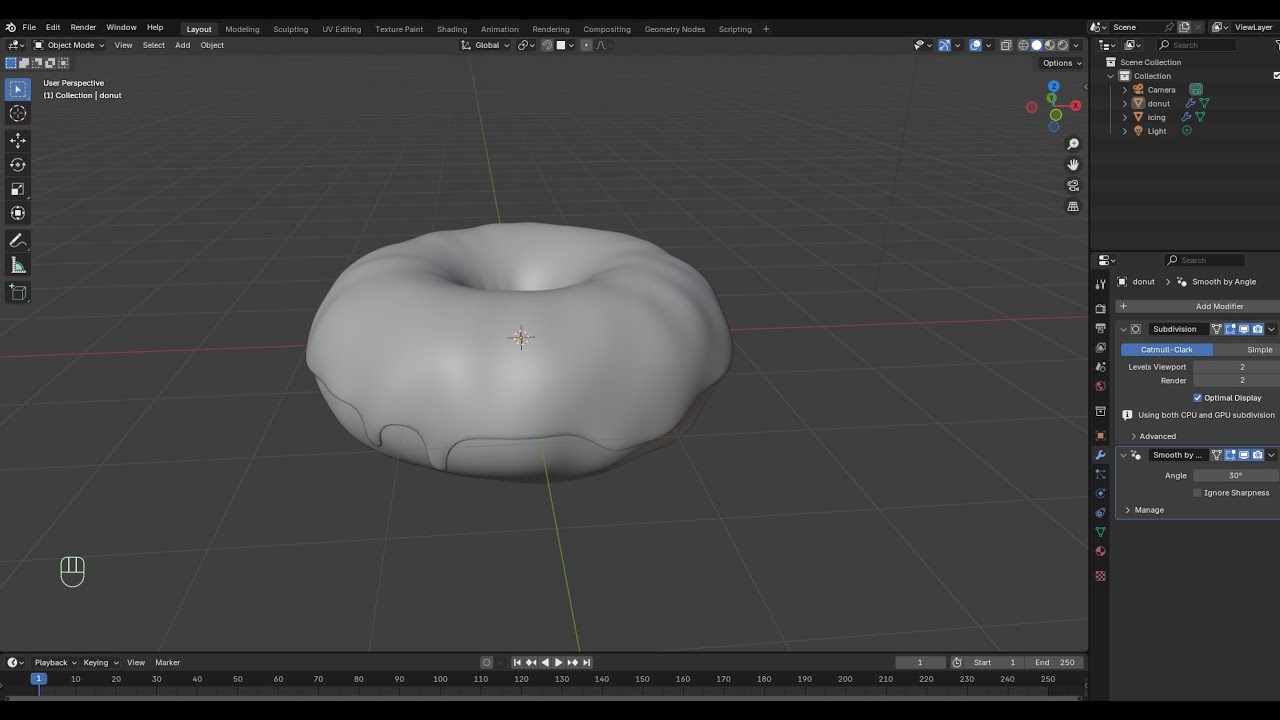Open the Object Mode dropdown
The width and height of the screenshot is (1280, 720).
point(69,45)
